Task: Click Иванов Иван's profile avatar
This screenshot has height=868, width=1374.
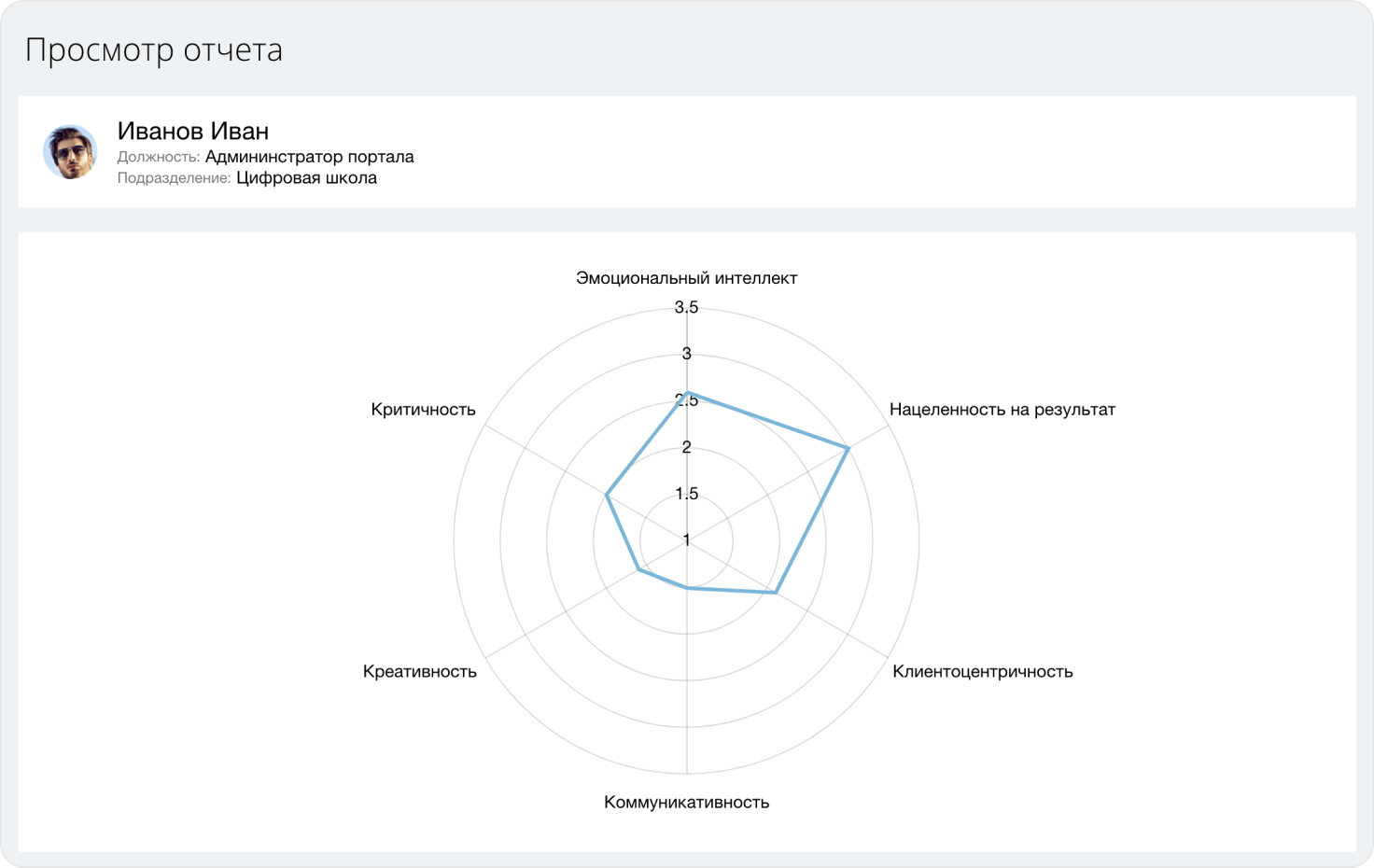Action: [70, 152]
